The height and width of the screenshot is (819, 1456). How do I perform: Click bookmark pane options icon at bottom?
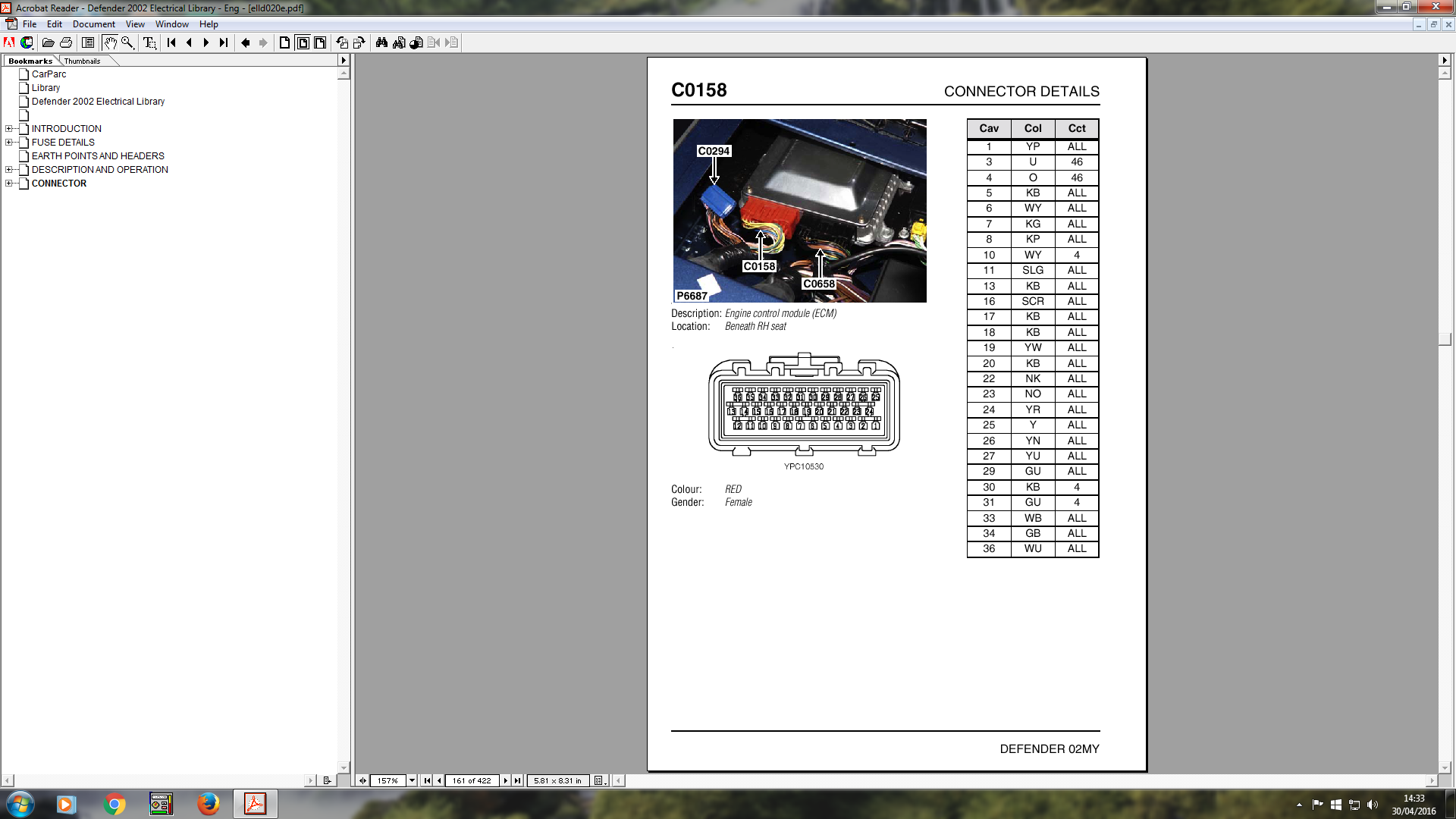click(327, 780)
